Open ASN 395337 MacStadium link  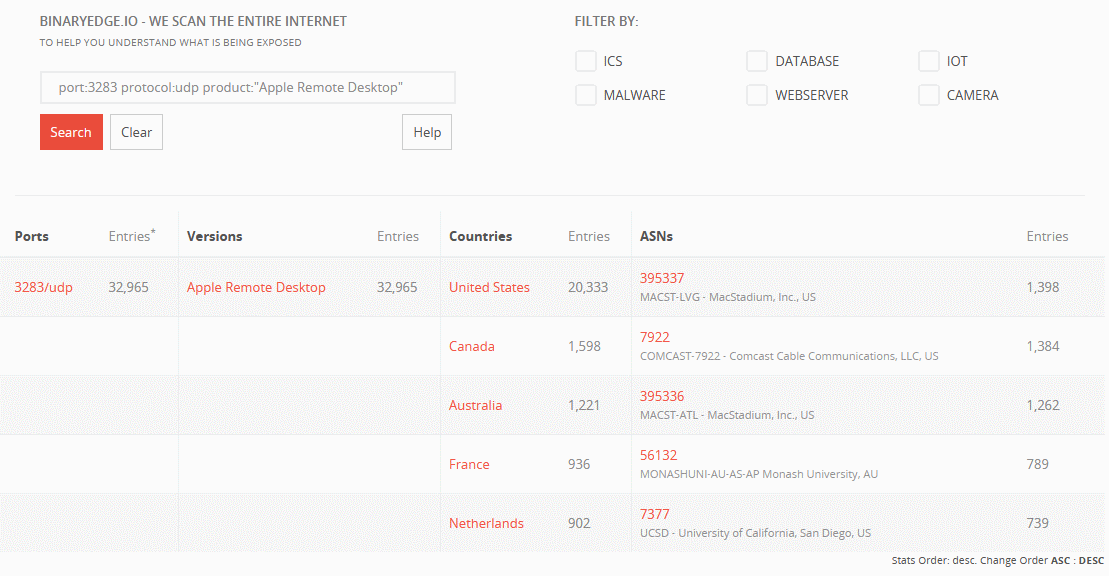point(662,279)
